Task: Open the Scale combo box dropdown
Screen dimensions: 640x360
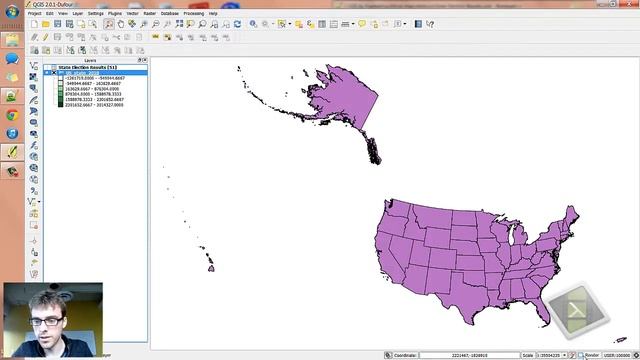Action: click(564, 356)
